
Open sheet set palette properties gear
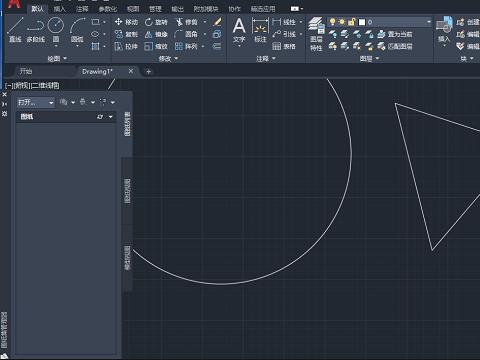[x=4, y=114]
